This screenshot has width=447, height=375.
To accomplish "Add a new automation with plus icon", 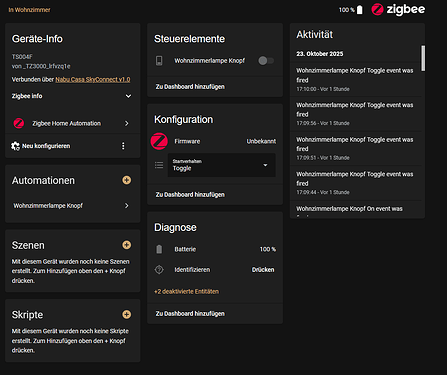I will point(127,180).
